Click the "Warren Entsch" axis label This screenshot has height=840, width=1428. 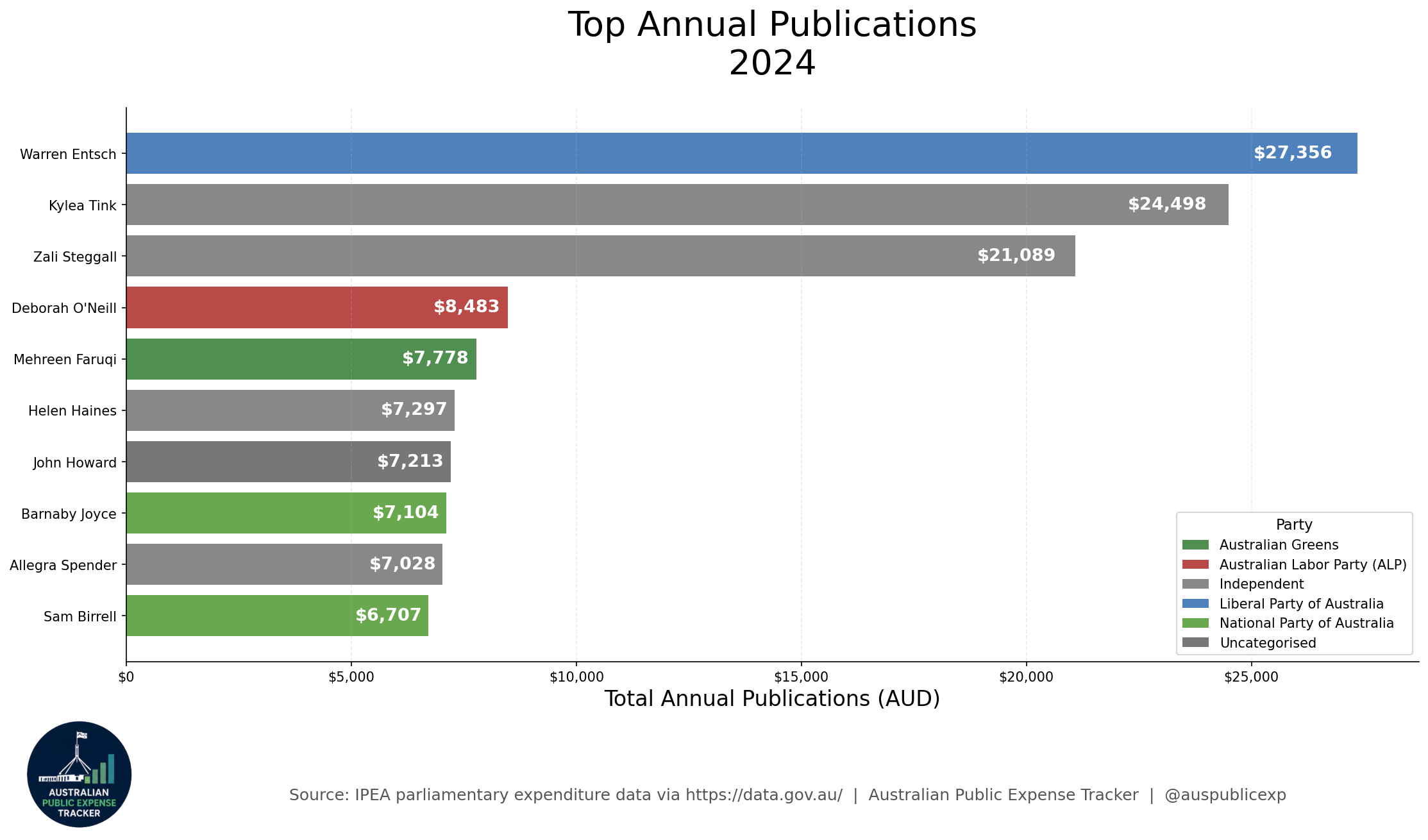68,155
